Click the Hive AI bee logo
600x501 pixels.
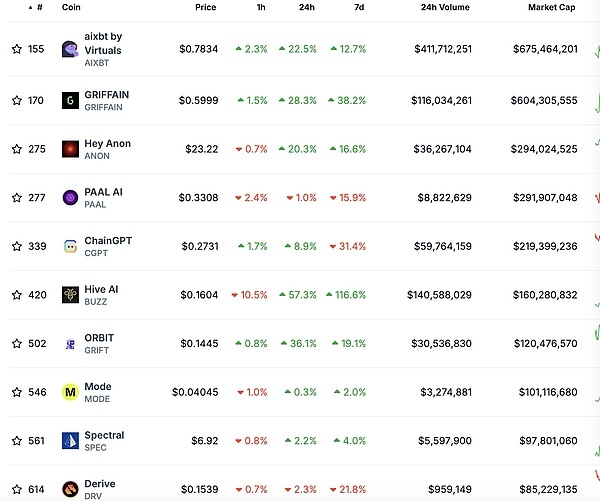[69, 295]
